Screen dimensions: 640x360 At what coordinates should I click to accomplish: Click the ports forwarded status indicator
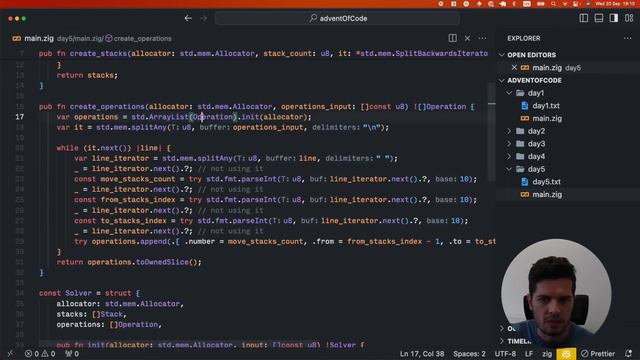(72, 353)
